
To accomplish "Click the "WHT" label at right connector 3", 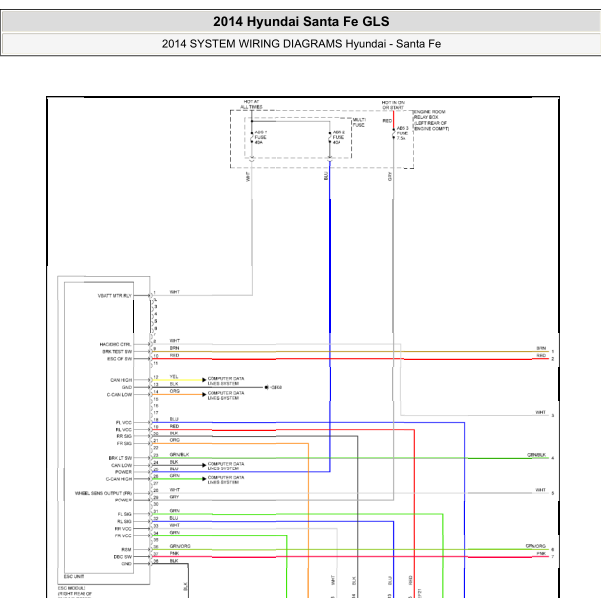I will pos(540,412).
